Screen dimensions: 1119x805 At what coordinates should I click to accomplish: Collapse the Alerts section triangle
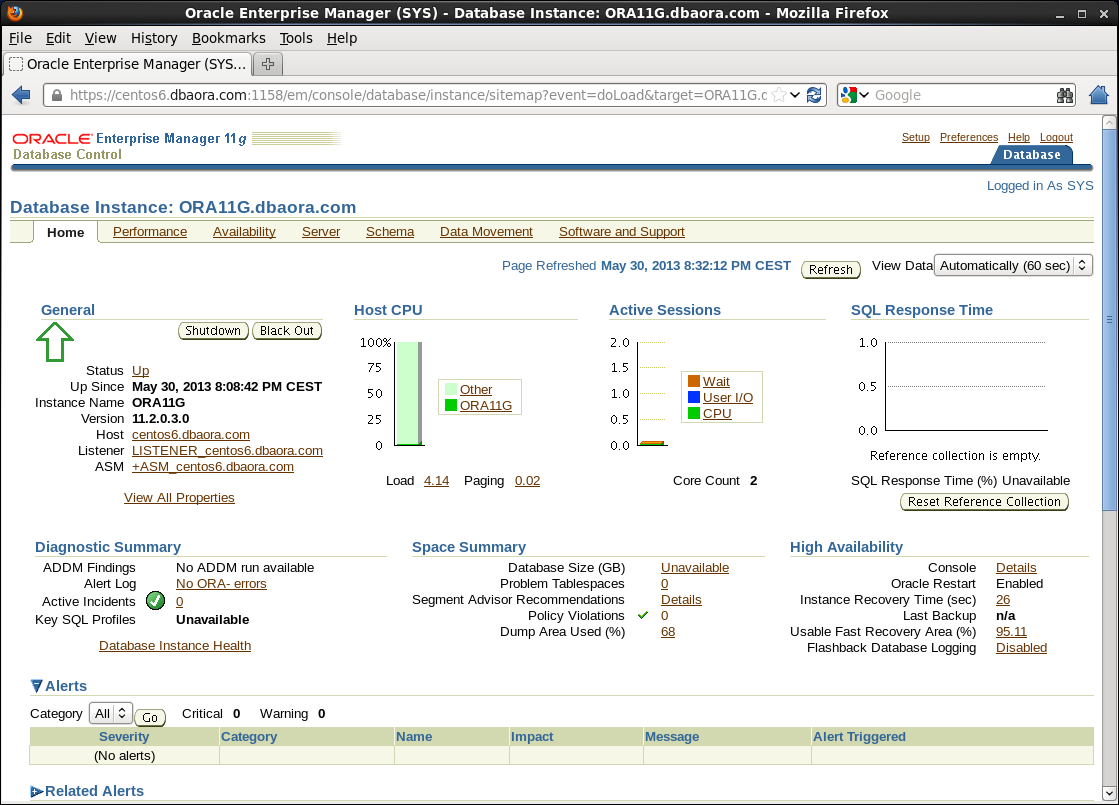[36, 686]
